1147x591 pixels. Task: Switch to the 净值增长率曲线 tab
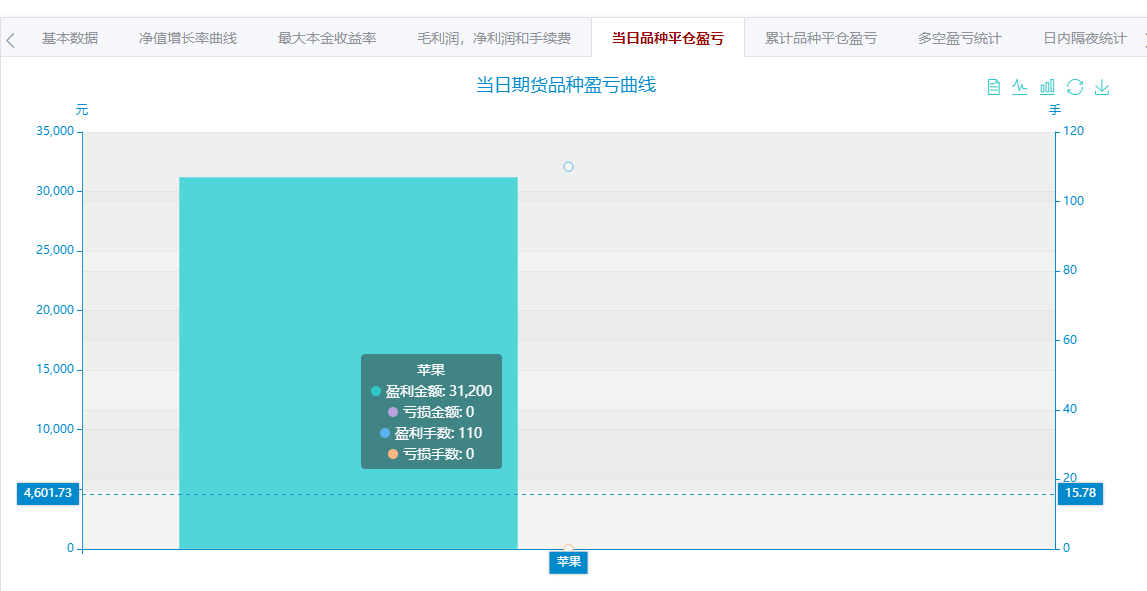188,38
